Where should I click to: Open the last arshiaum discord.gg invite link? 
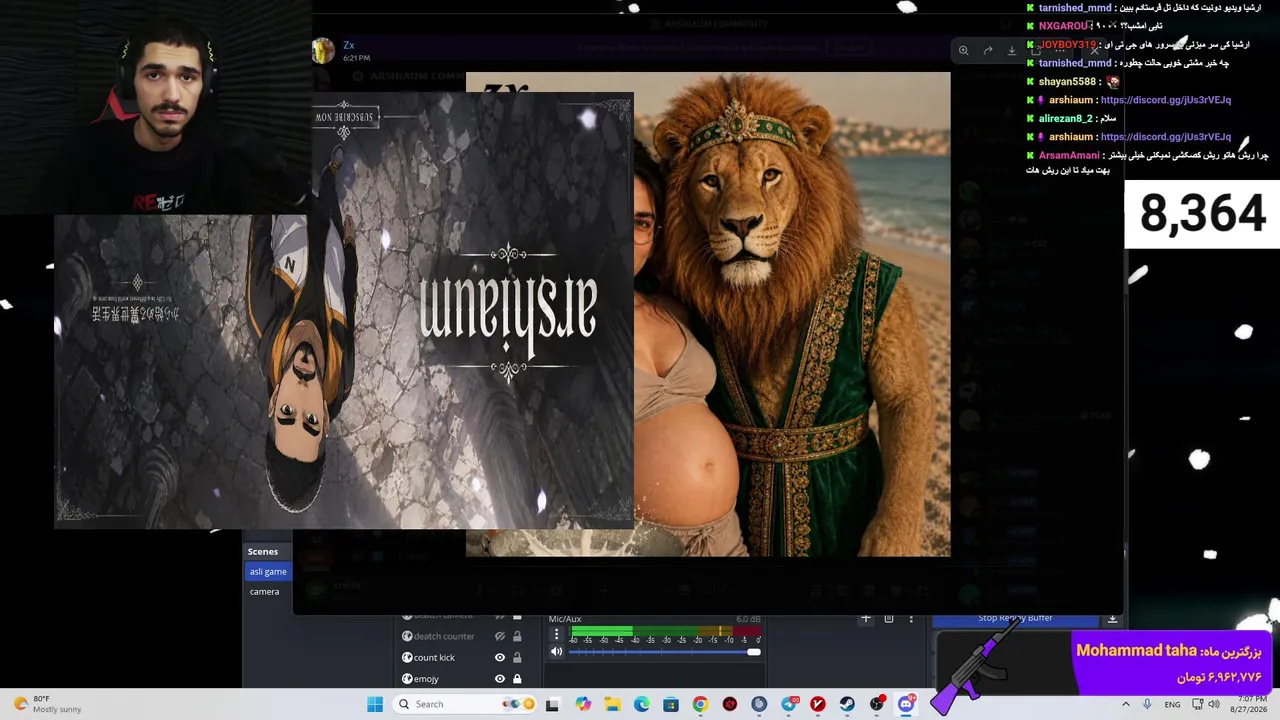pos(1165,137)
